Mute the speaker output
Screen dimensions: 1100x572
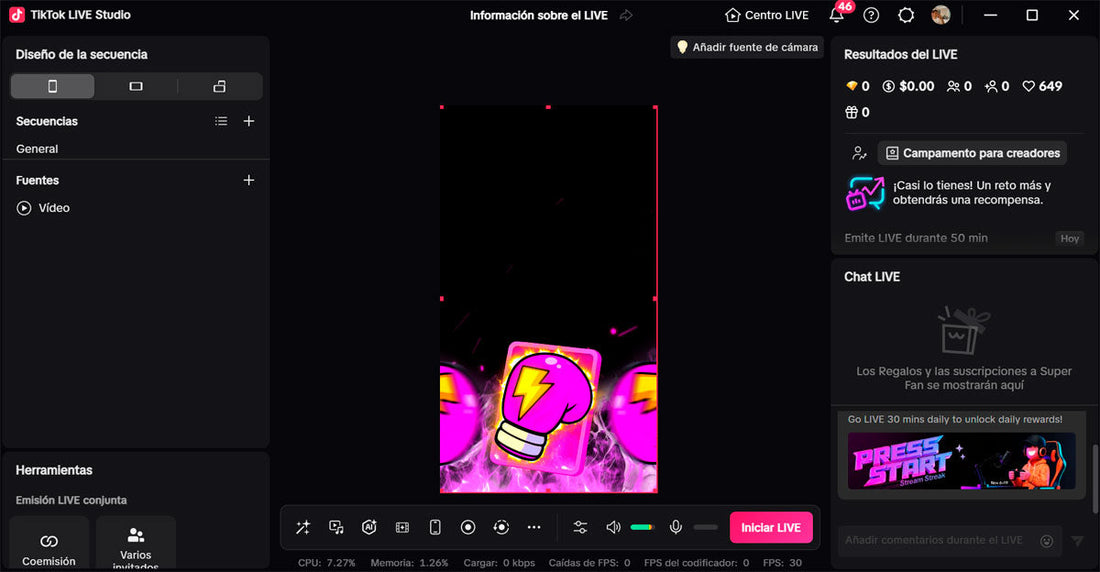[613, 527]
